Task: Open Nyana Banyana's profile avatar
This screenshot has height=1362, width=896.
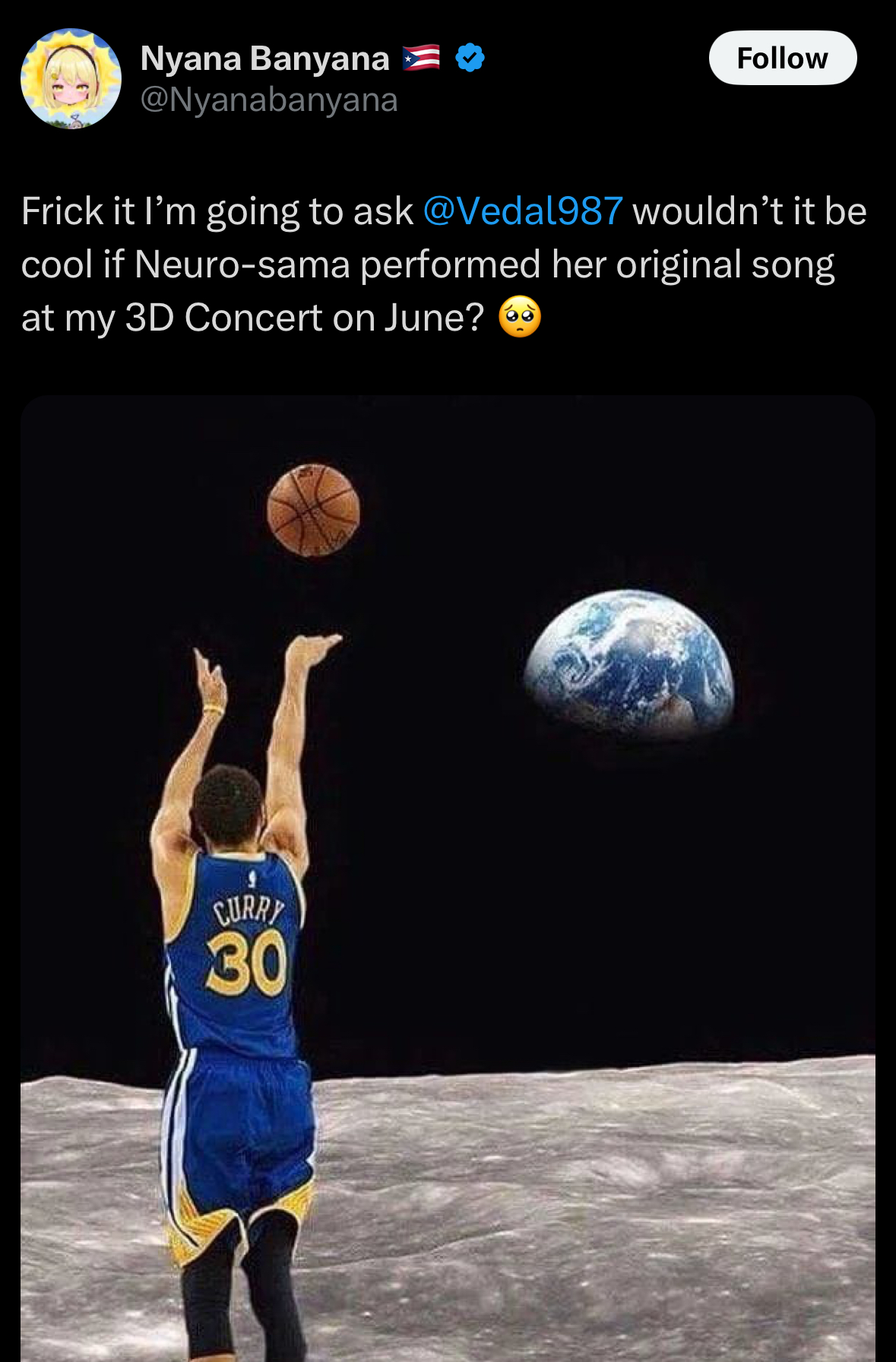Action: click(71, 78)
